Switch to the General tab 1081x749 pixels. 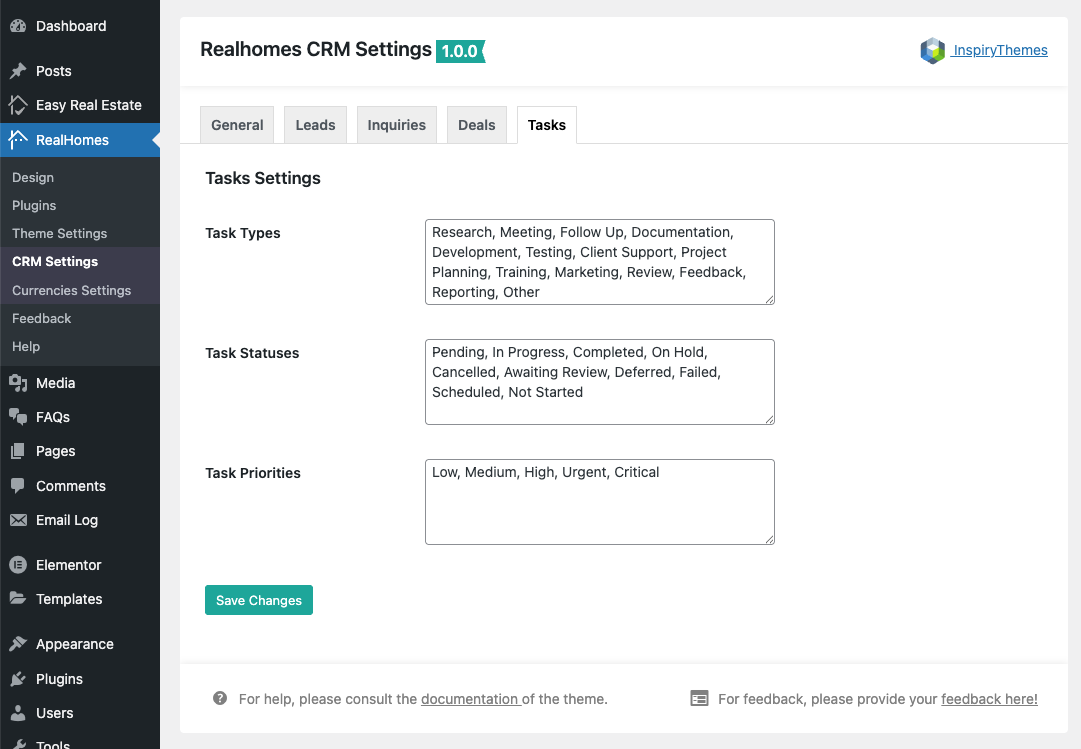point(237,125)
